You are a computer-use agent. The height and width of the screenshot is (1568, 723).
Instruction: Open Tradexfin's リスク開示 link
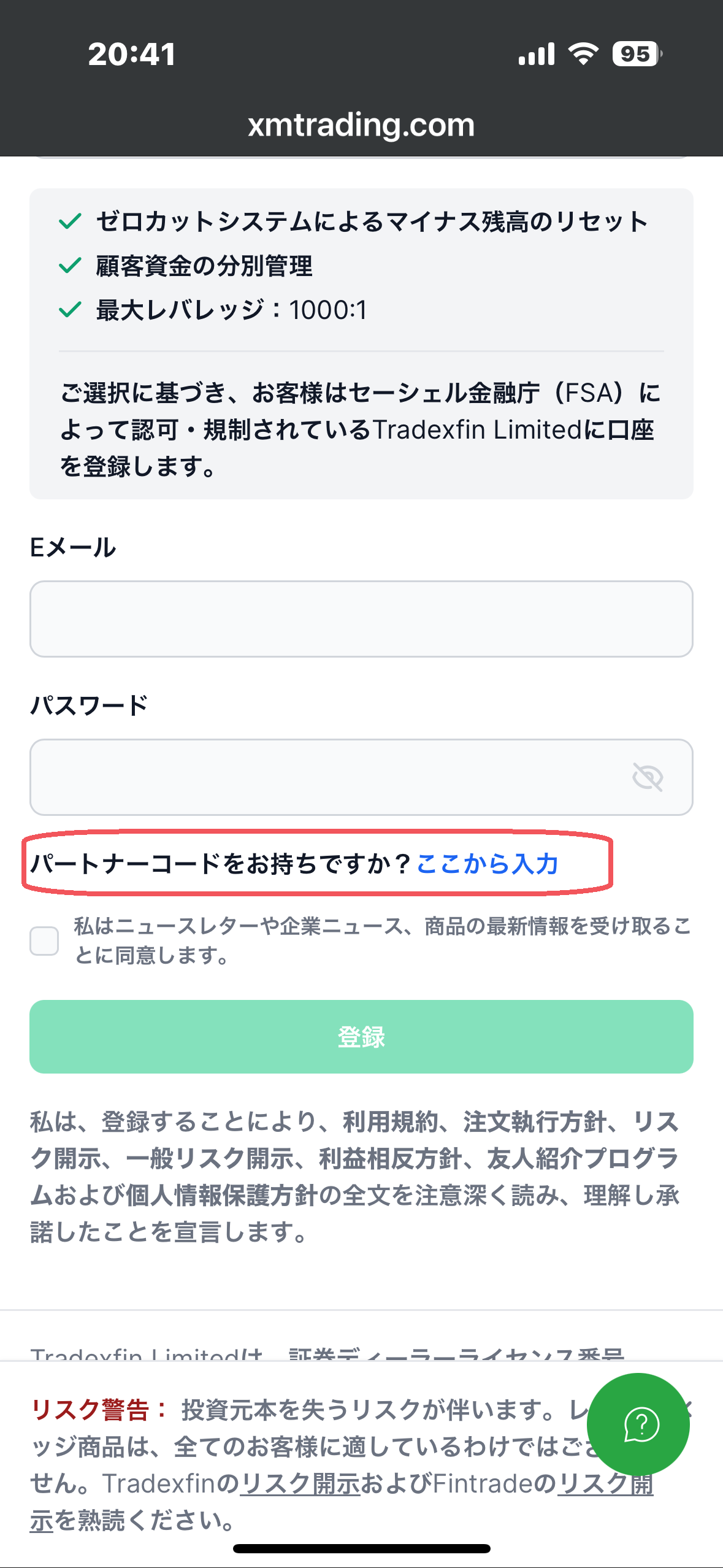300,1484
